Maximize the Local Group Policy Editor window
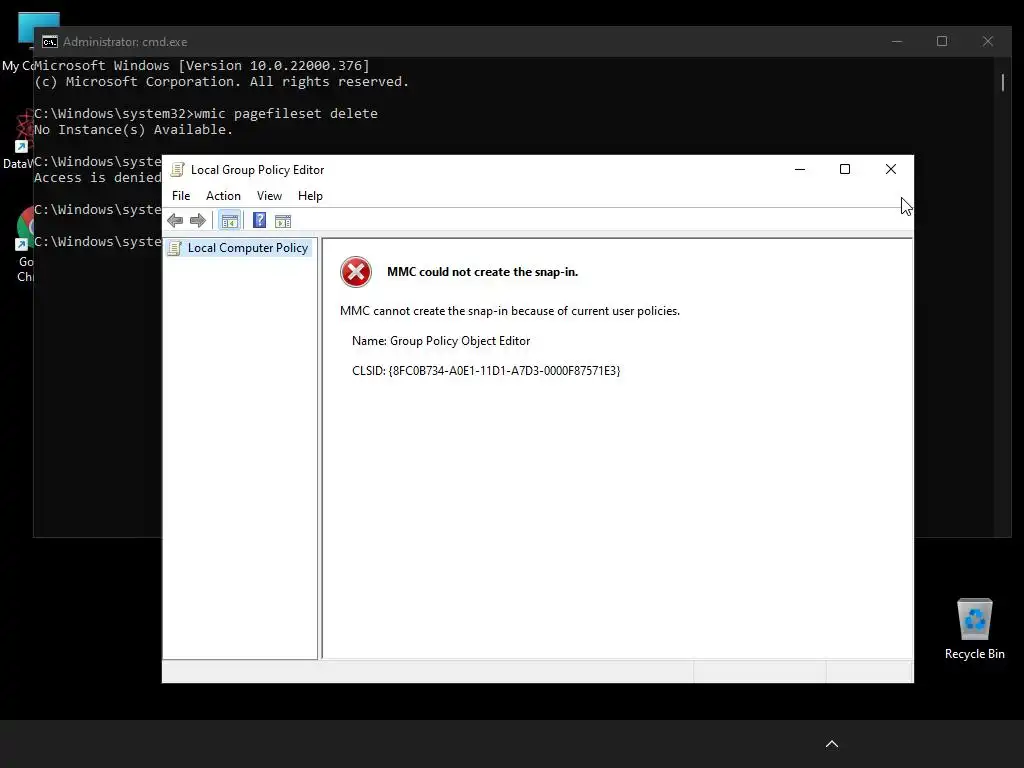 click(845, 170)
